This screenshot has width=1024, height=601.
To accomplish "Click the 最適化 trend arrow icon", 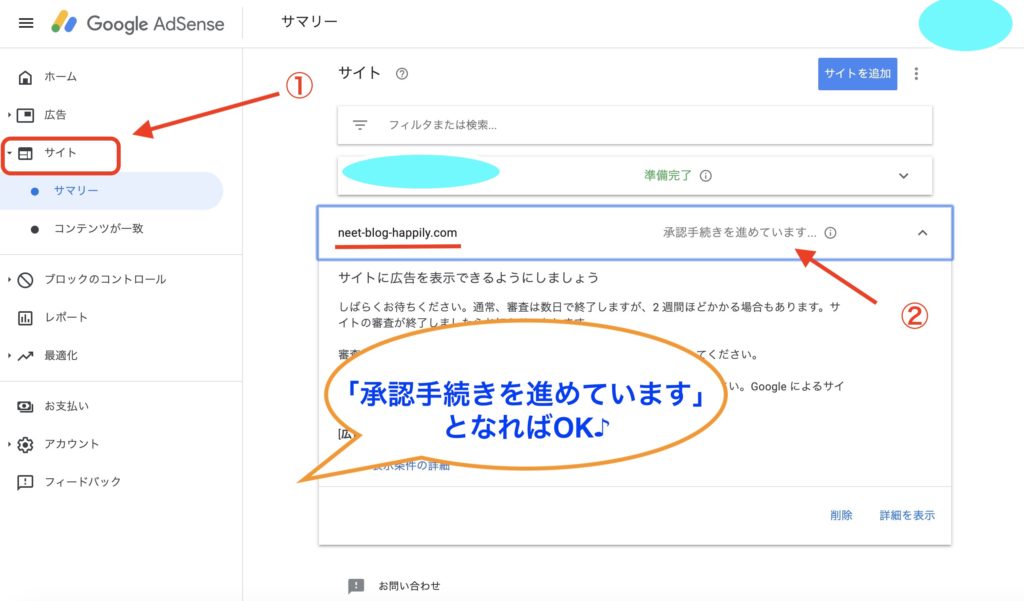I will point(25,356).
